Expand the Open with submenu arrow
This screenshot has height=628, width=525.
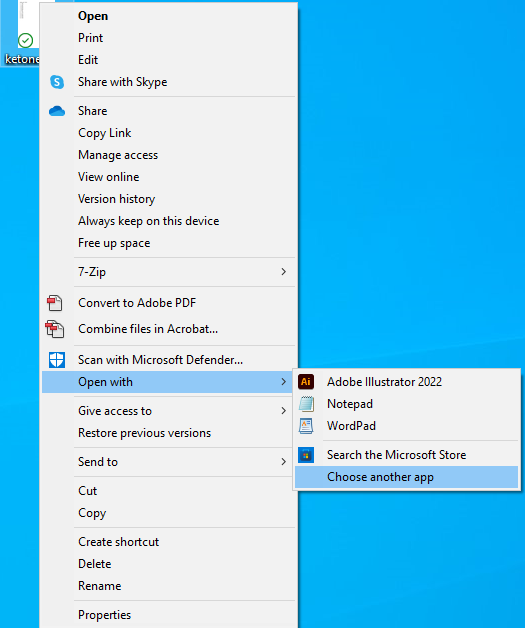click(284, 382)
